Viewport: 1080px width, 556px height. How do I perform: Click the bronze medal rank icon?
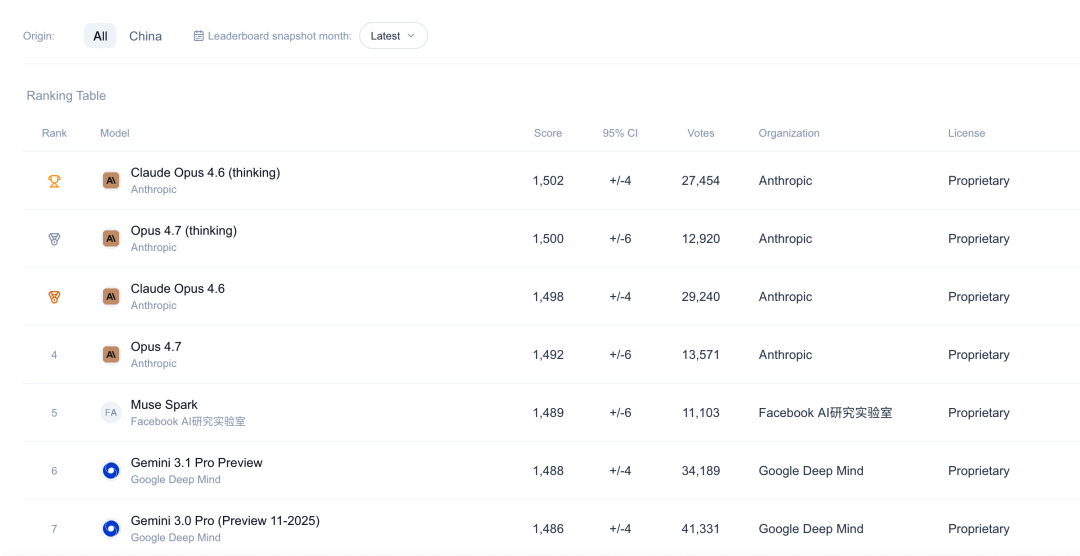[x=54, y=297]
